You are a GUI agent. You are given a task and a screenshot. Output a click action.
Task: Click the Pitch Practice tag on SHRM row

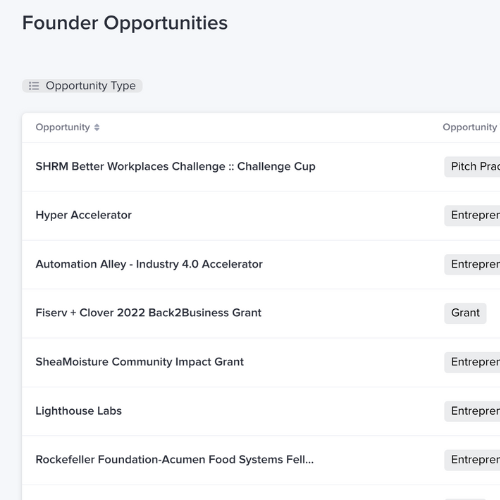[x=472, y=166]
